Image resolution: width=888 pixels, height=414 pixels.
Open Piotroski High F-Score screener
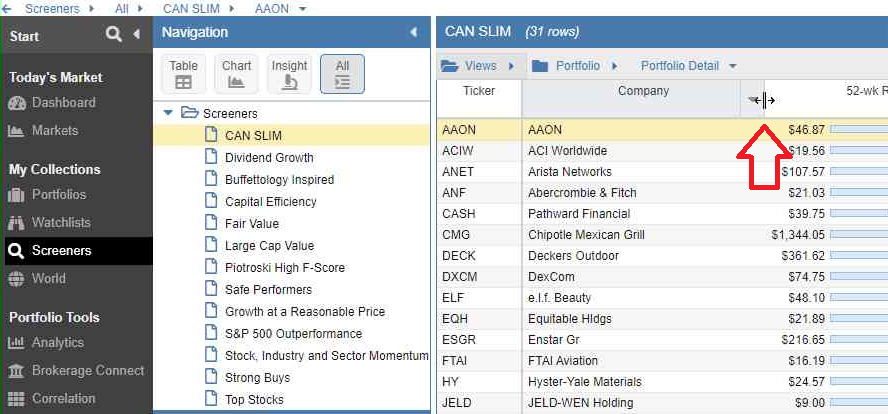pyautogui.click(x=285, y=268)
